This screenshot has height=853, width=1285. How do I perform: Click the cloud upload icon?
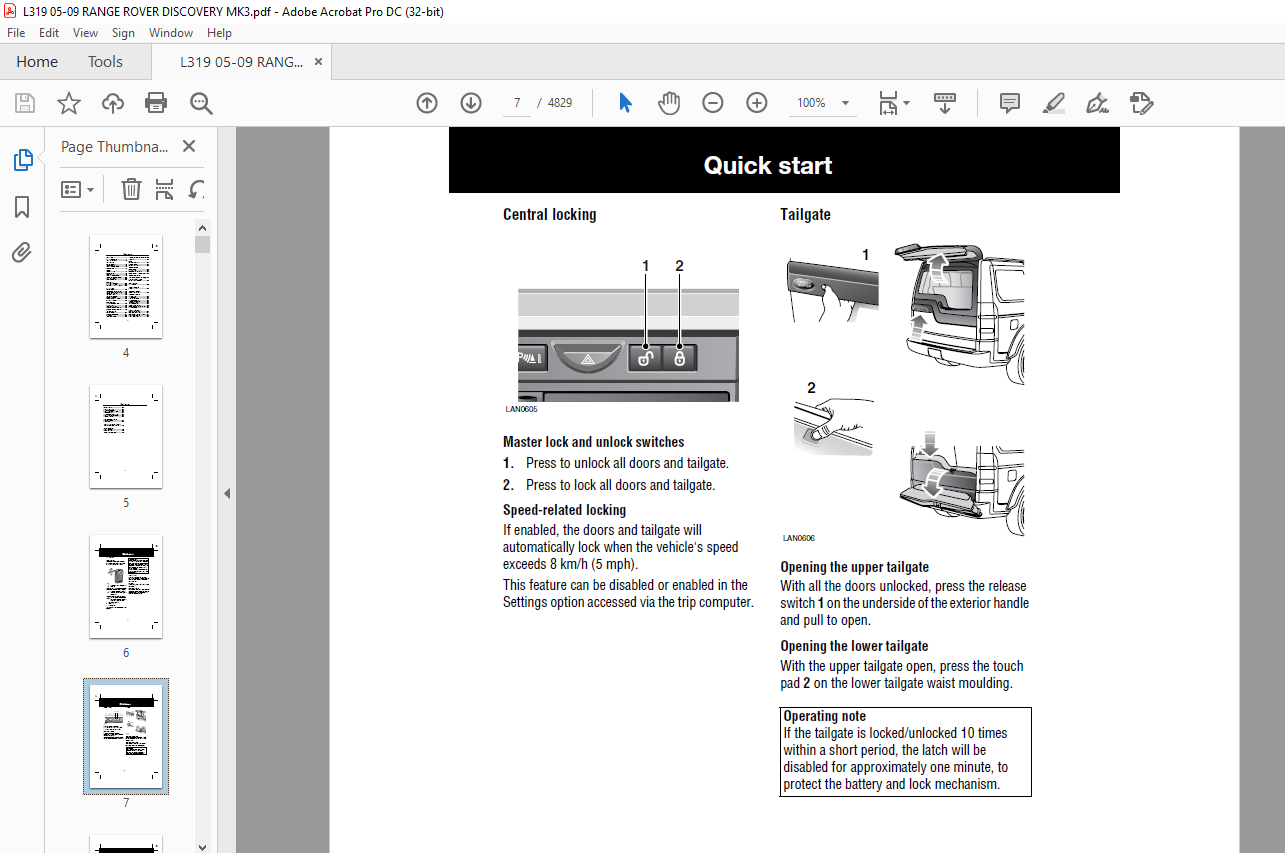(112, 103)
